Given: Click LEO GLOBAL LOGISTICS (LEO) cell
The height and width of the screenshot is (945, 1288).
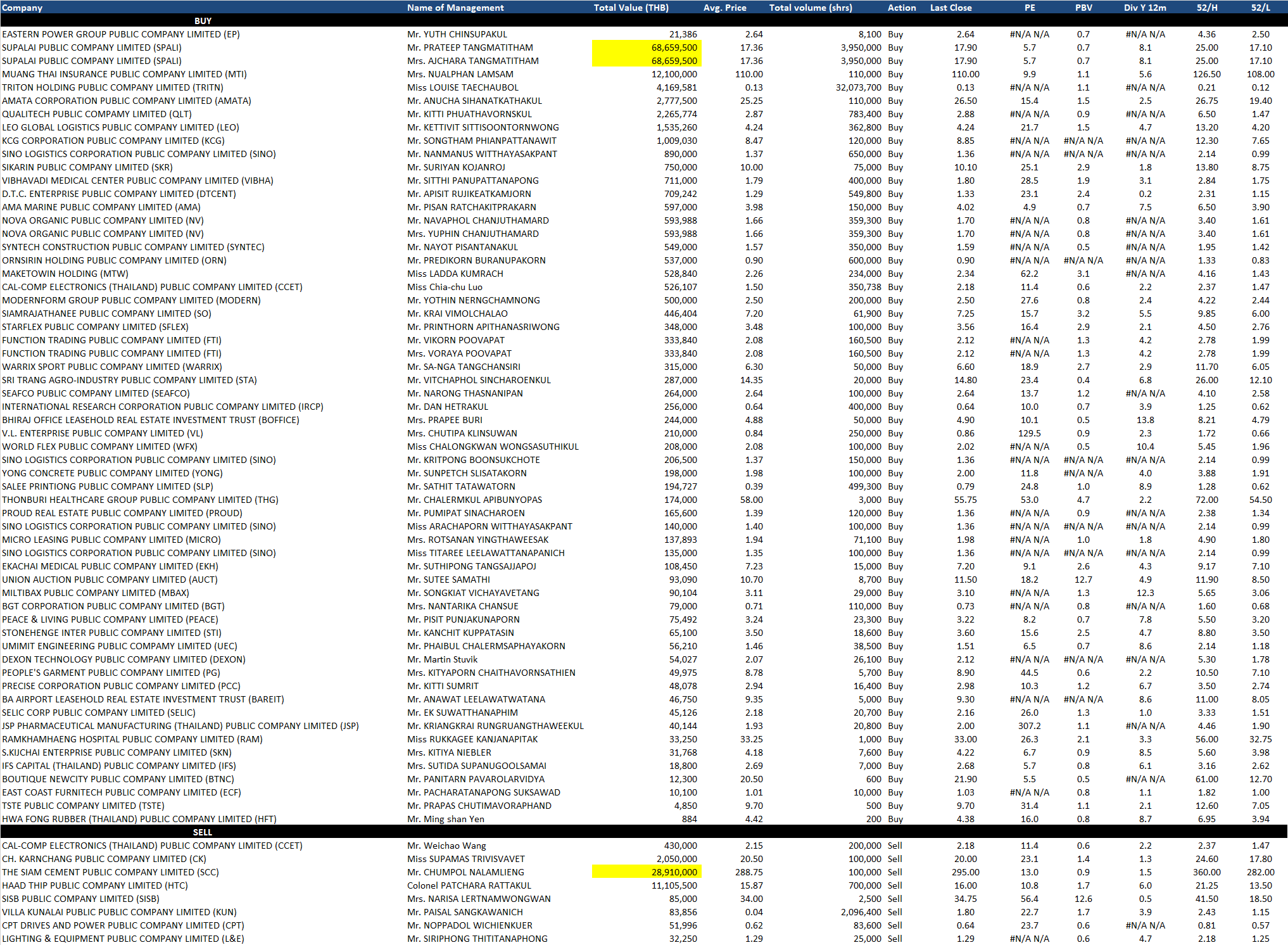Looking at the screenshot, I should tap(120, 127).
